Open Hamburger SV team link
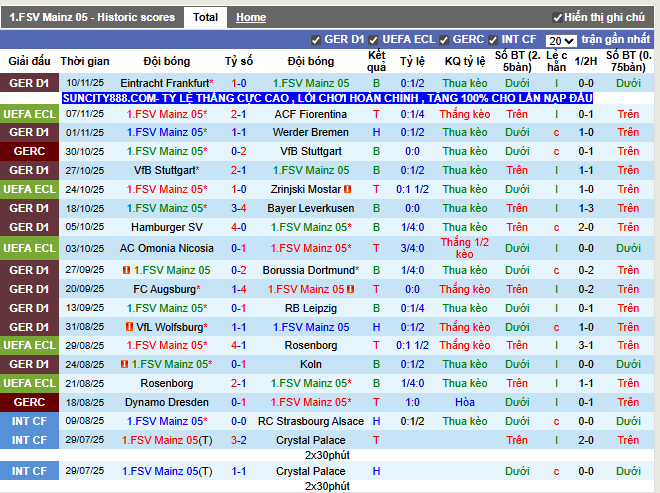This screenshot has height=493, width=660. 167,227
